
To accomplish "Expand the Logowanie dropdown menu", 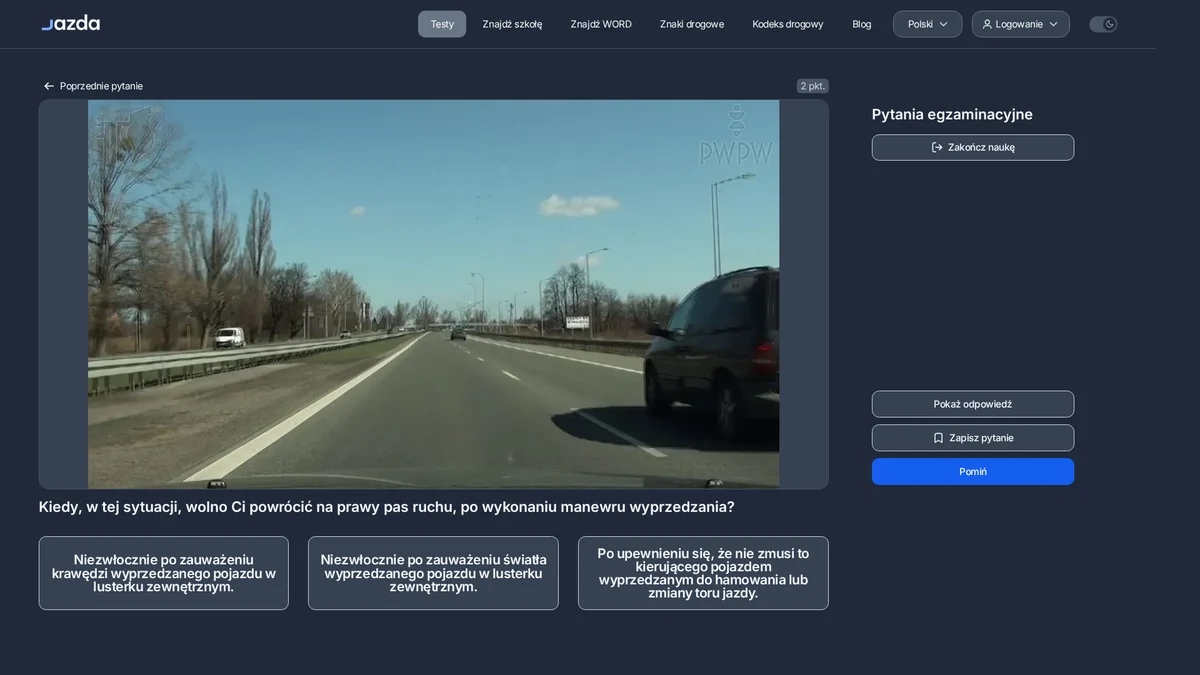I will click(1020, 24).
